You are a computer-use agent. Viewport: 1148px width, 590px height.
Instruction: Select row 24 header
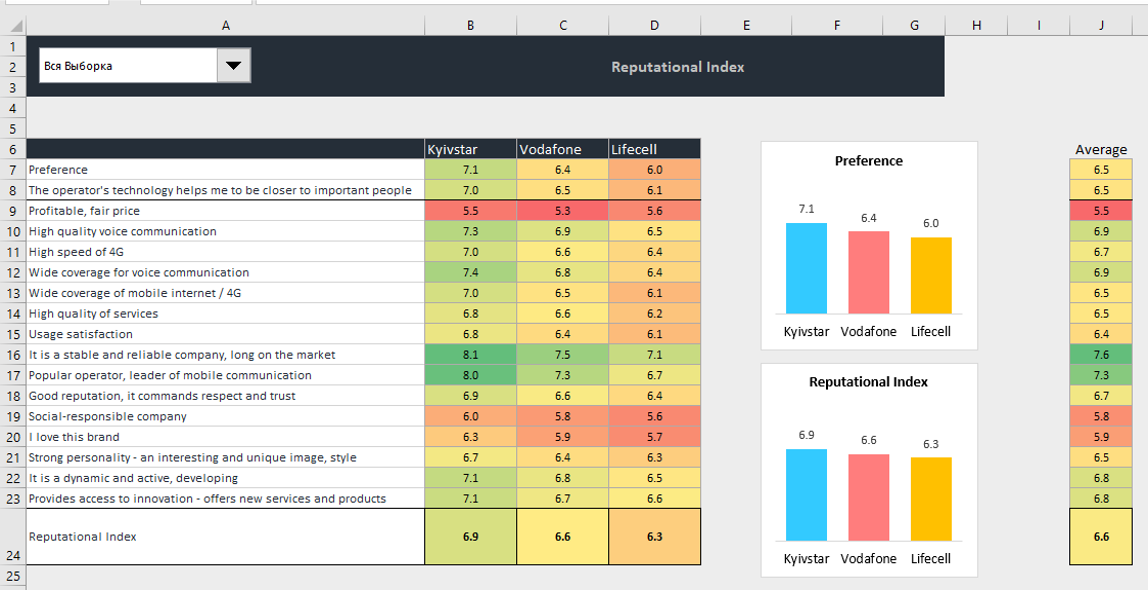click(x=13, y=537)
